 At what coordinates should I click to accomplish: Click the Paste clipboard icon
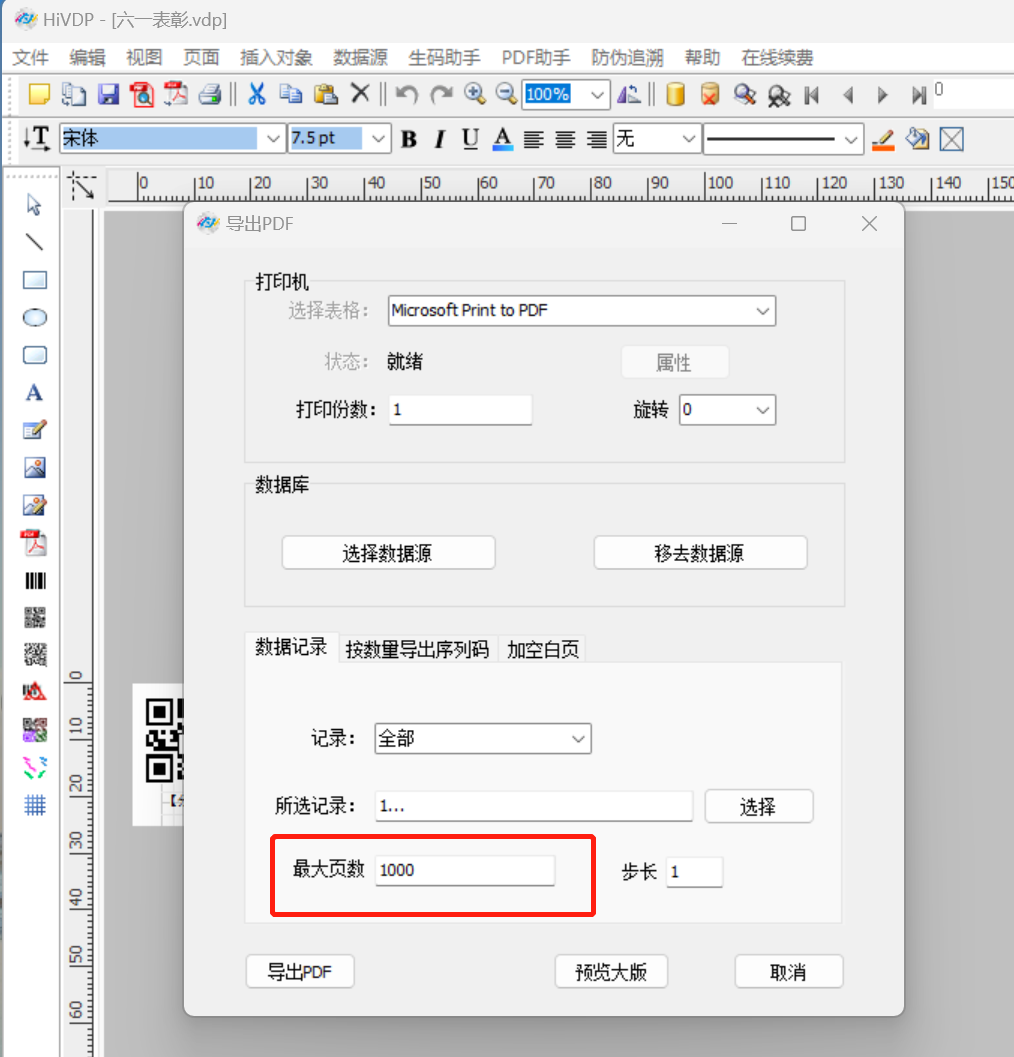pyautogui.click(x=326, y=94)
